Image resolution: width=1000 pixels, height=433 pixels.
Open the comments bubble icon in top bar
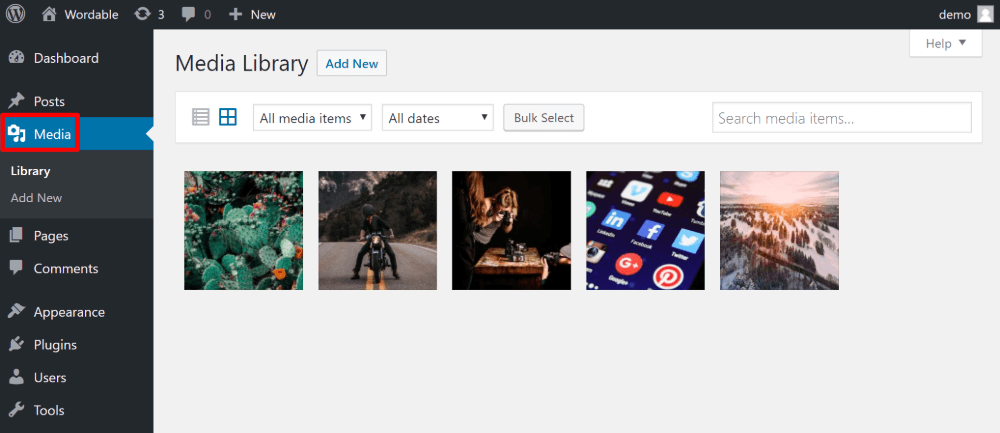(x=189, y=14)
